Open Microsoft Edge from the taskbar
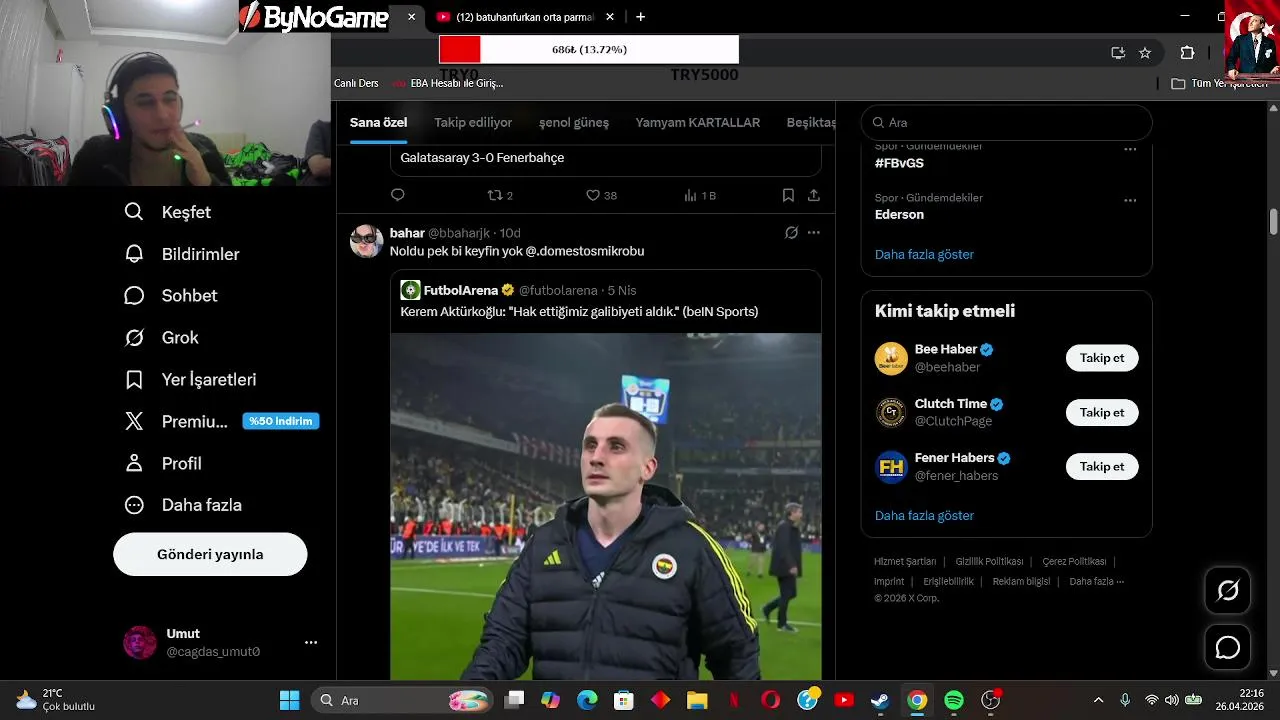Image resolution: width=1280 pixels, height=720 pixels. (587, 700)
